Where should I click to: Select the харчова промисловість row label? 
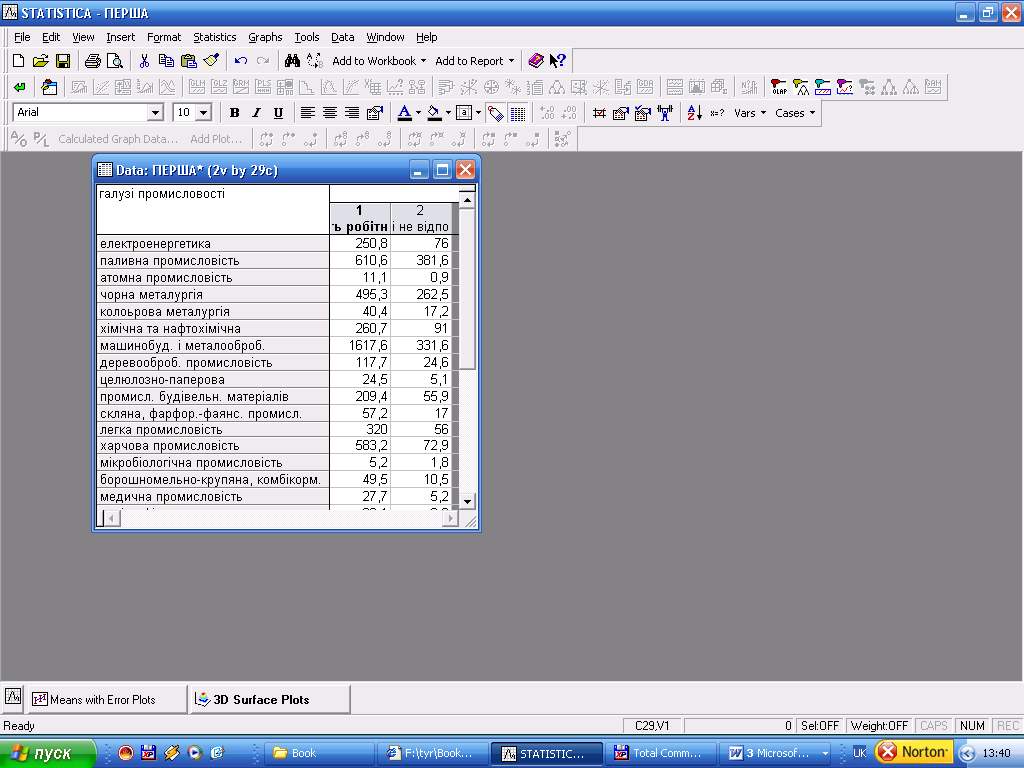pyautogui.click(x=213, y=446)
